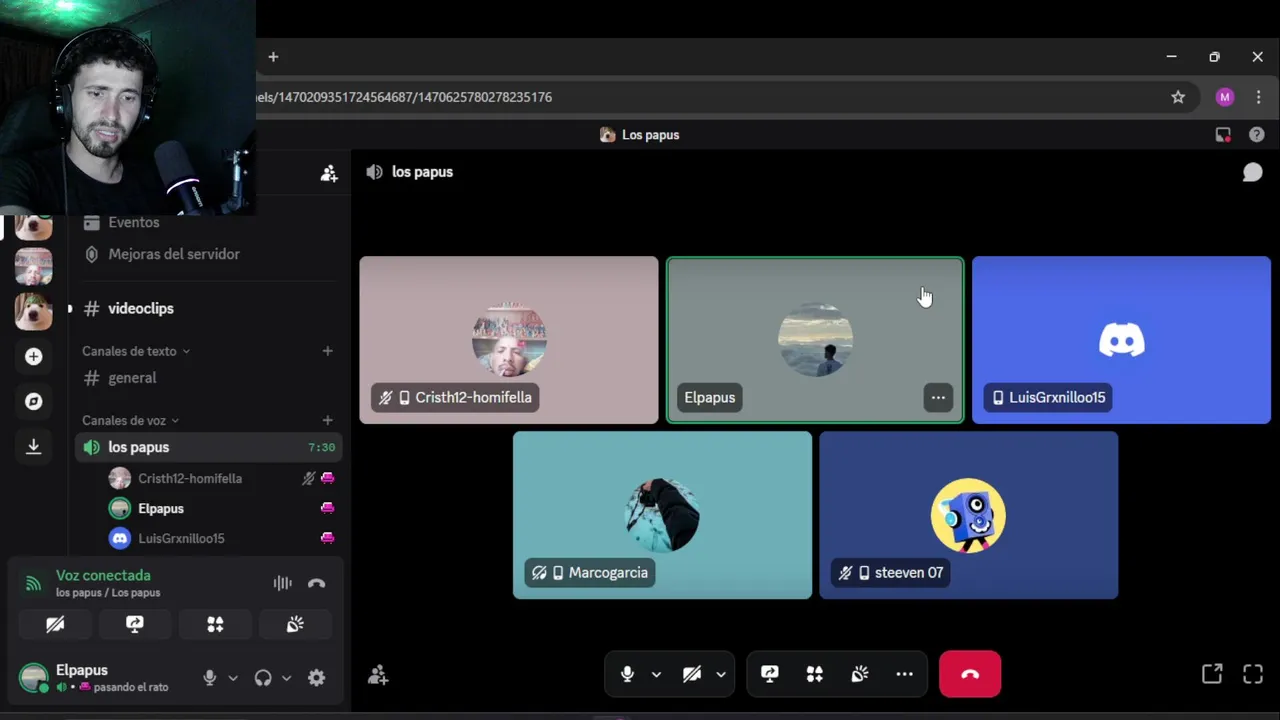Image resolution: width=1280 pixels, height=720 pixels.
Task: Hang up with red disconnect button
Action: [970, 674]
